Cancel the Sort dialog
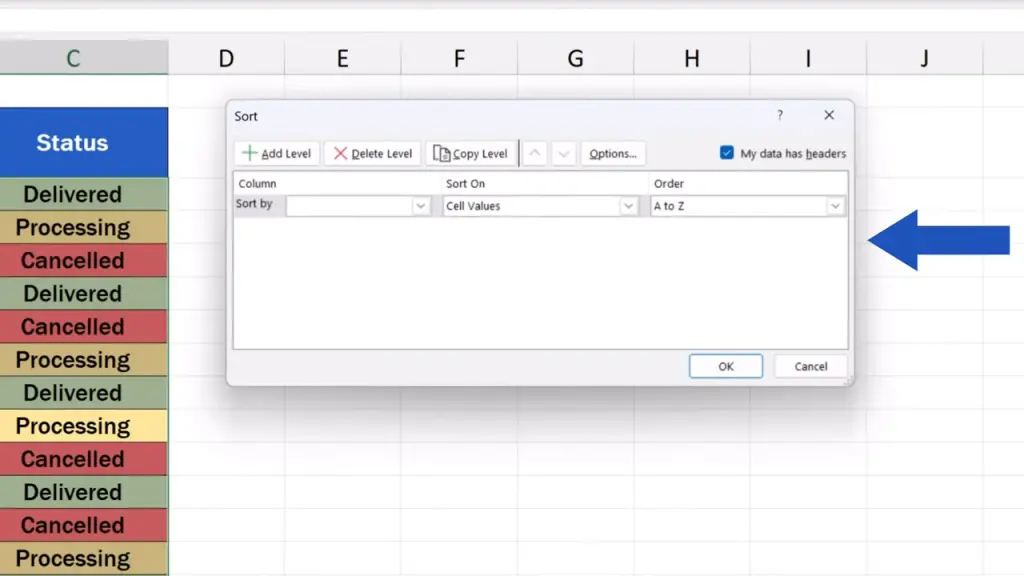The height and width of the screenshot is (576, 1024). click(x=810, y=366)
